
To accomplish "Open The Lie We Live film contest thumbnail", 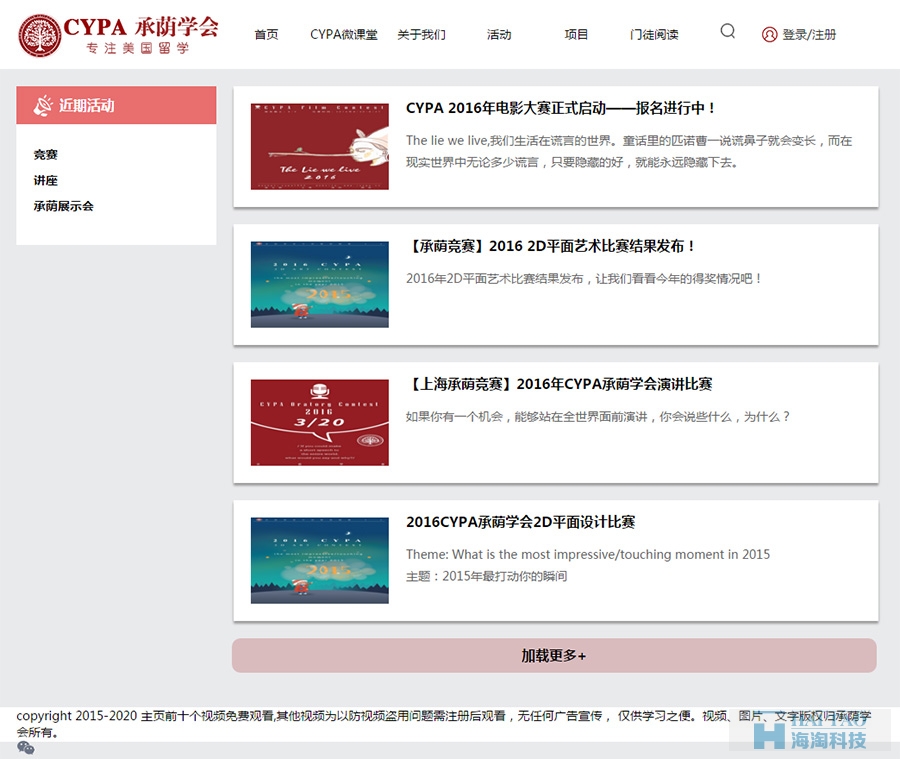I will click(320, 146).
